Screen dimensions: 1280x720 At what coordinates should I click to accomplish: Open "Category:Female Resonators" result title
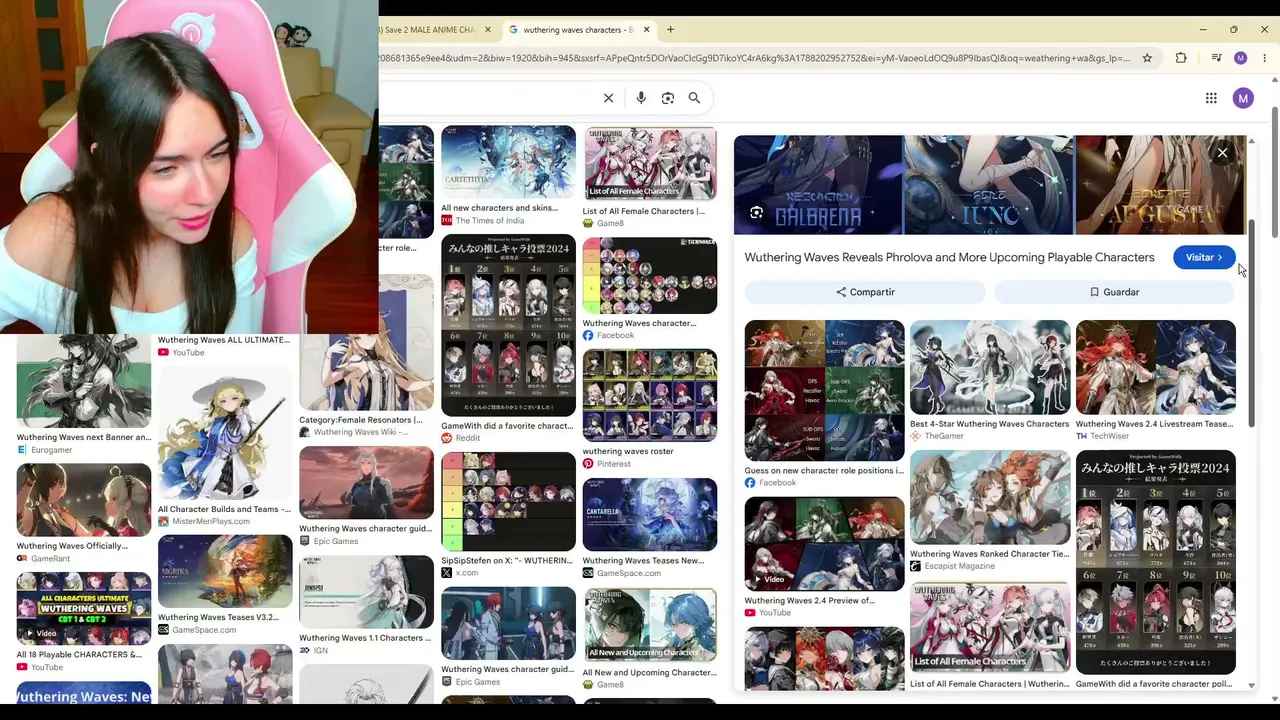coord(361,420)
